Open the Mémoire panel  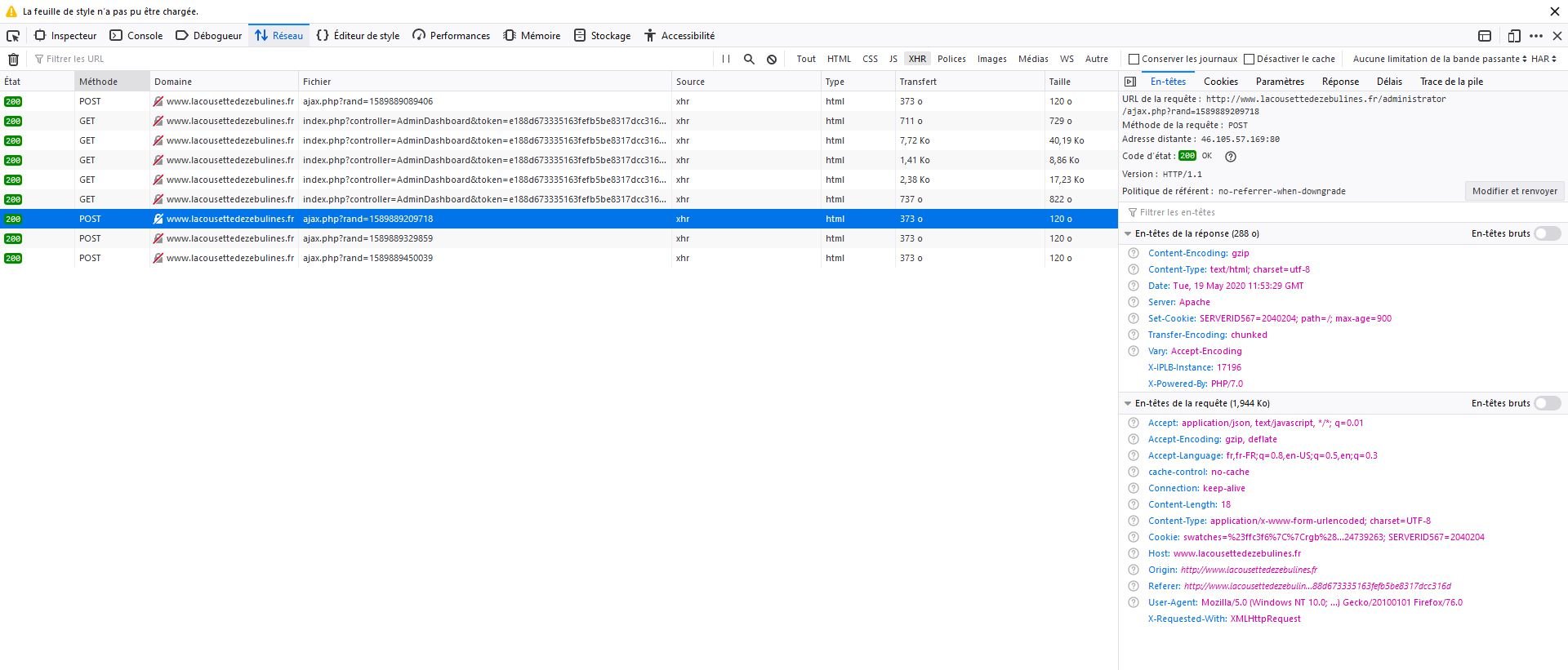[532, 36]
